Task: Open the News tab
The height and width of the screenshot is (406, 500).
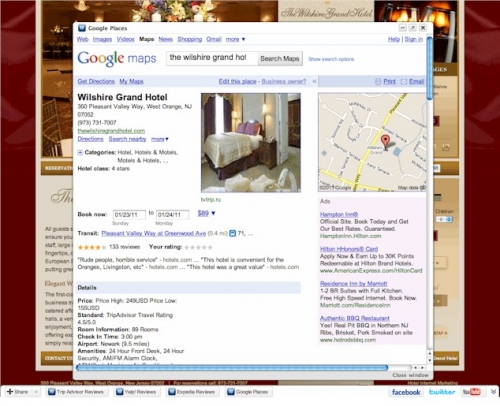Action: 165,39
